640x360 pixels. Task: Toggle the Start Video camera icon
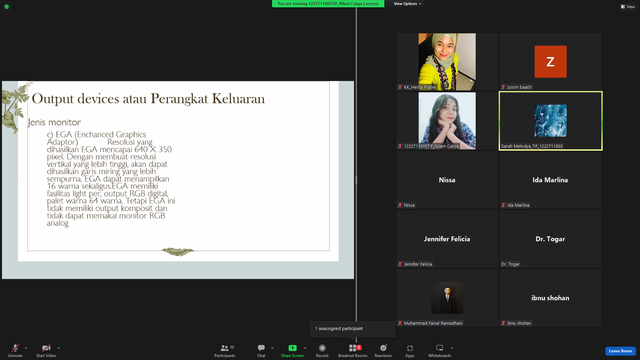(x=46, y=348)
